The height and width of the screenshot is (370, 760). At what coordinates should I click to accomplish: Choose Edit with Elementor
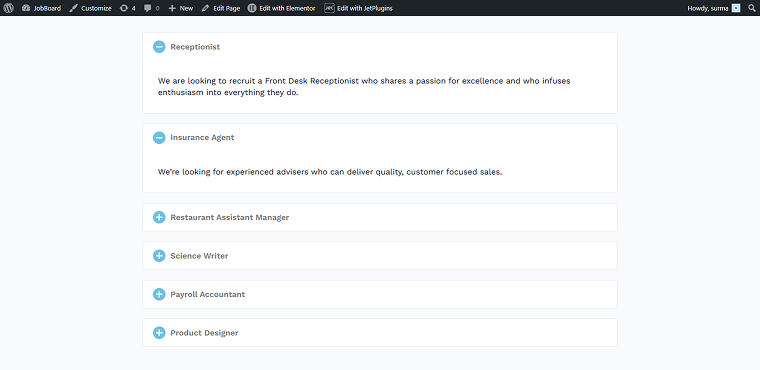281,8
